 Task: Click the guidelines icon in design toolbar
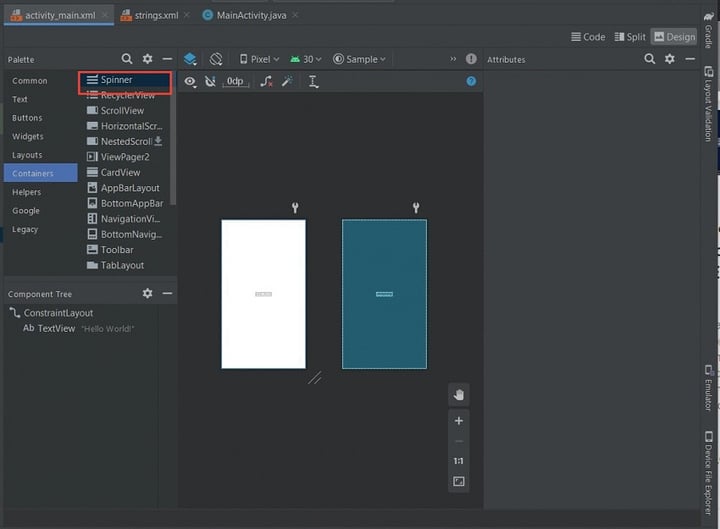click(x=313, y=81)
